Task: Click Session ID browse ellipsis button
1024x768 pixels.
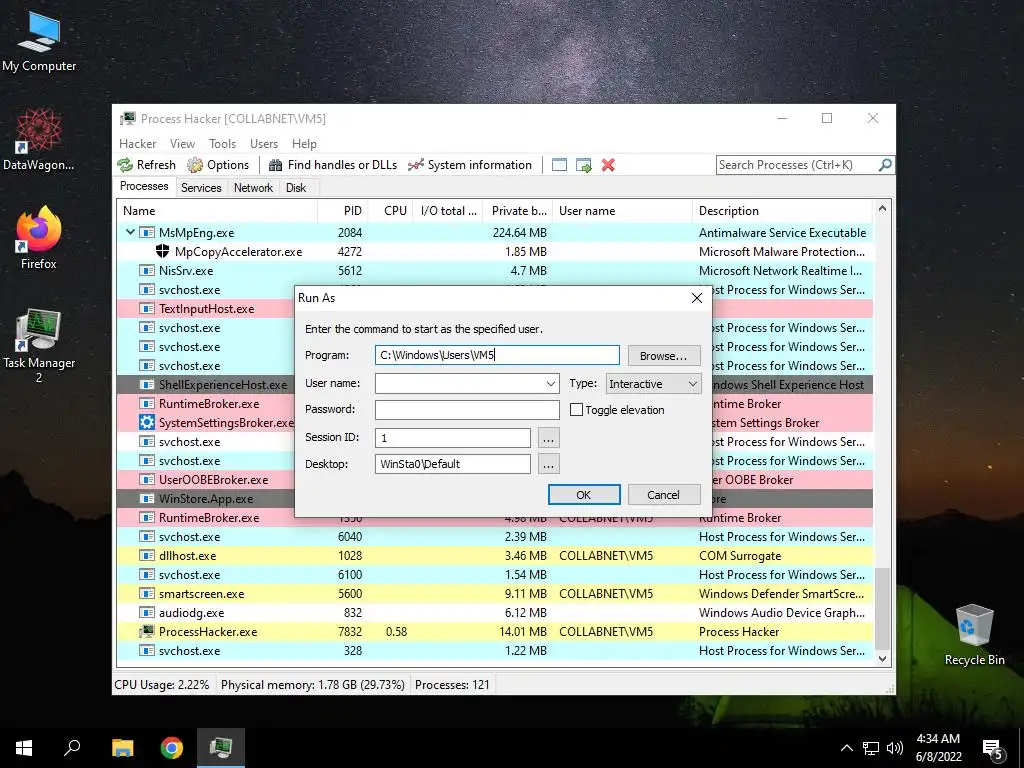Action: 549,438
